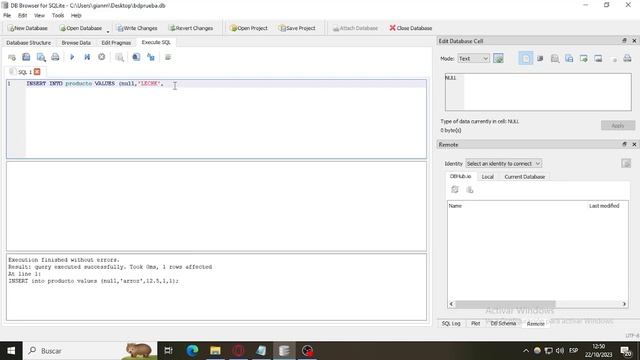Click the upload database icon under DBHub.io tab
The height and width of the screenshot is (360, 640).
[x=470, y=190]
